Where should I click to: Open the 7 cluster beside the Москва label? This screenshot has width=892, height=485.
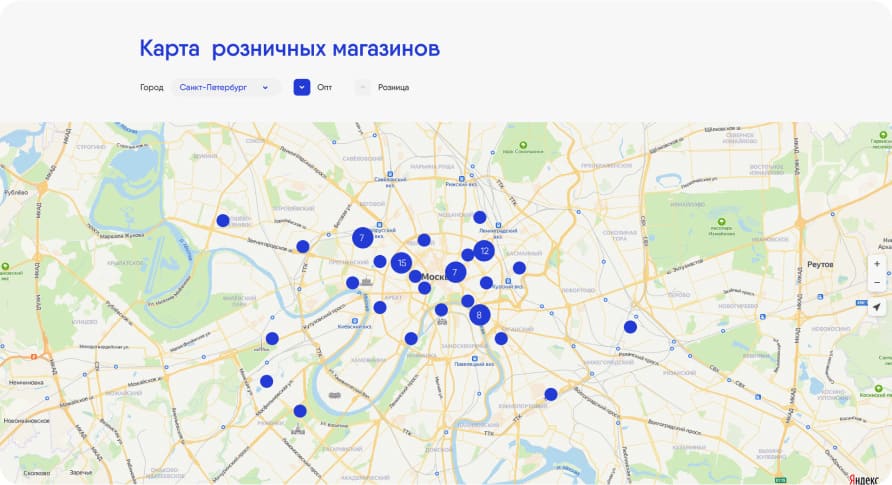tap(455, 272)
